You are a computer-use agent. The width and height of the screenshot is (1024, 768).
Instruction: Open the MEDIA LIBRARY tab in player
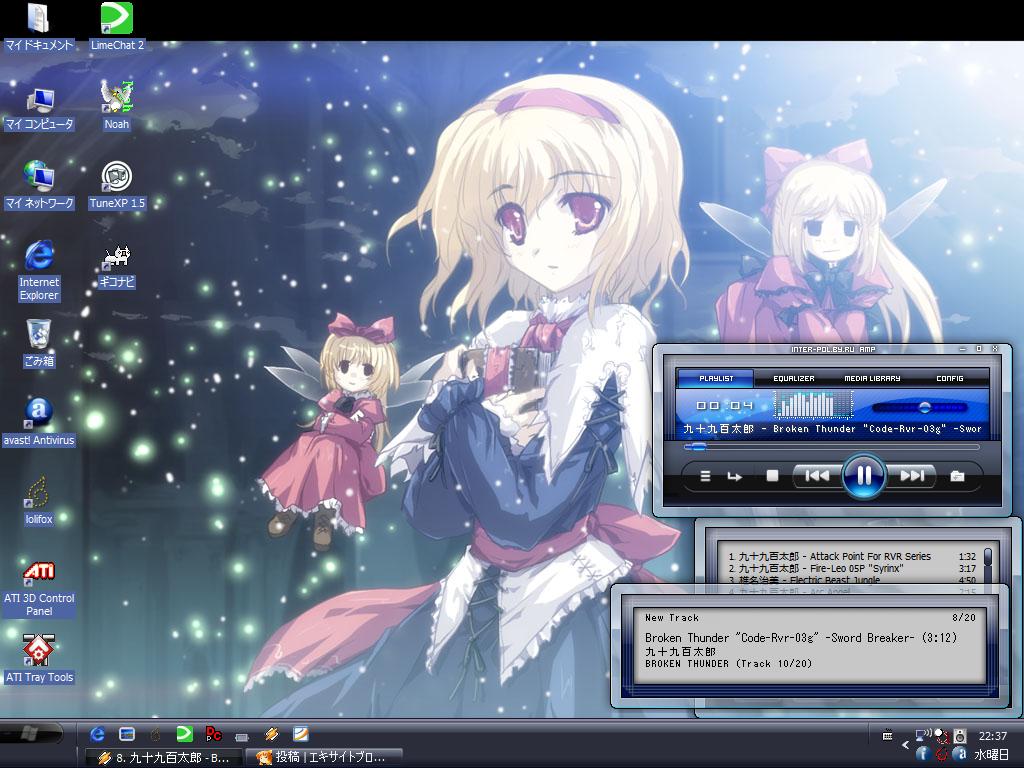click(x=872, y=378)
